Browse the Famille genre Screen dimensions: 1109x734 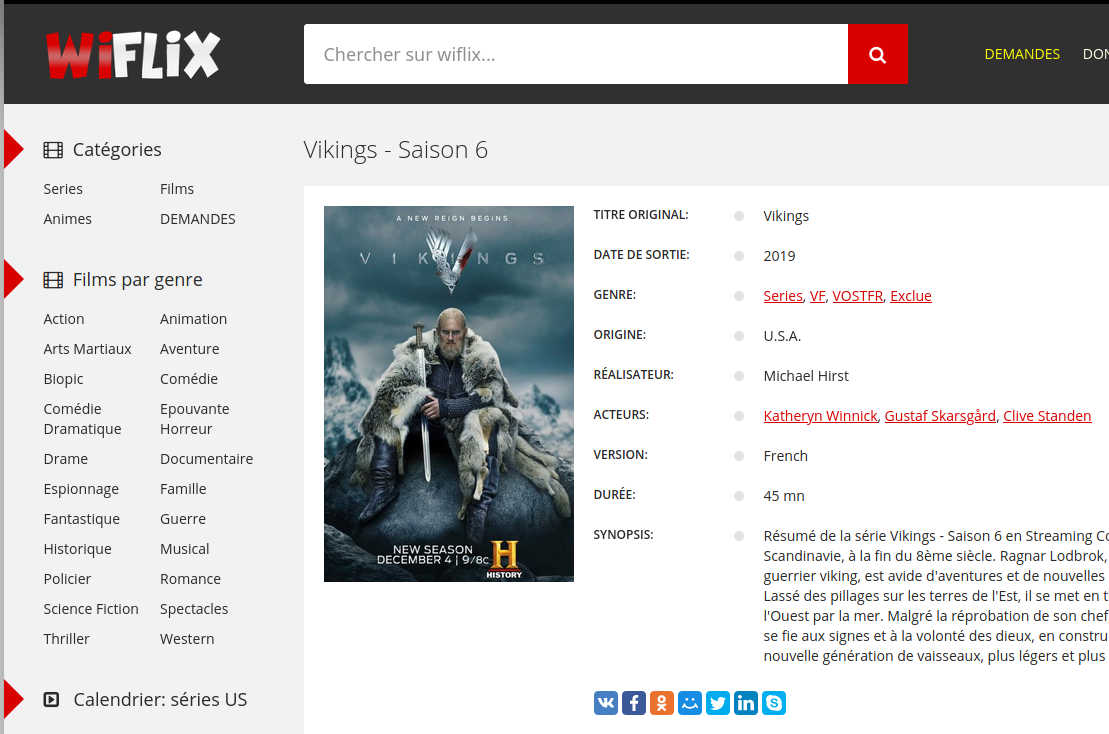[183, 489]
